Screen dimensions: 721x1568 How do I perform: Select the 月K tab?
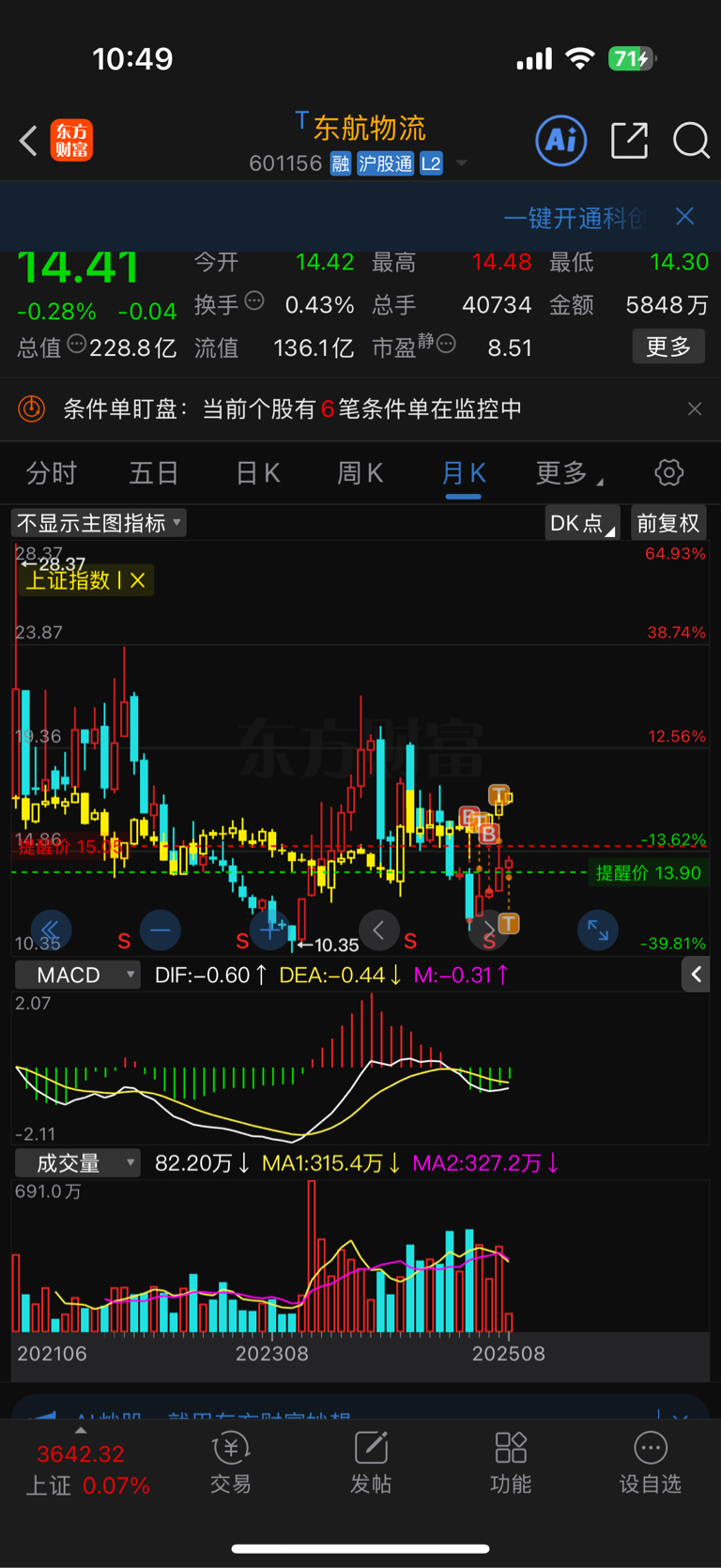click(464, 473)
